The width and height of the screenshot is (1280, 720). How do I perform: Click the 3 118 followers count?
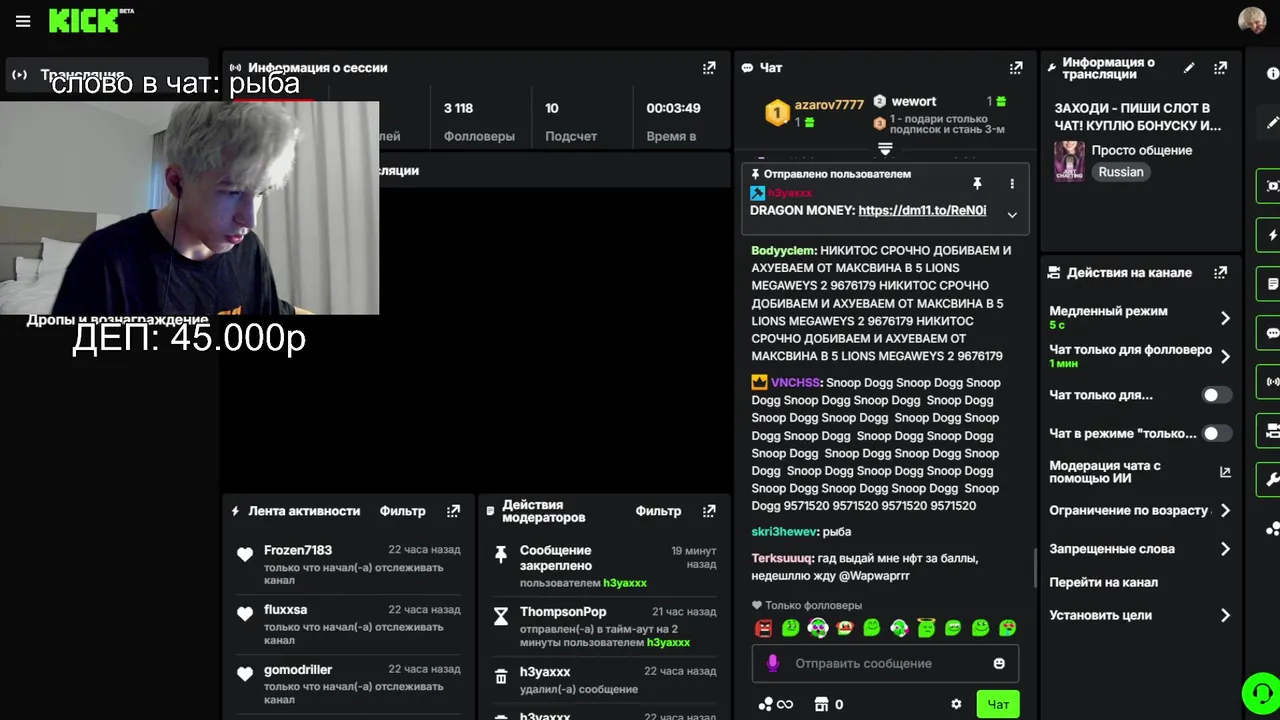[x=458, y=108]
